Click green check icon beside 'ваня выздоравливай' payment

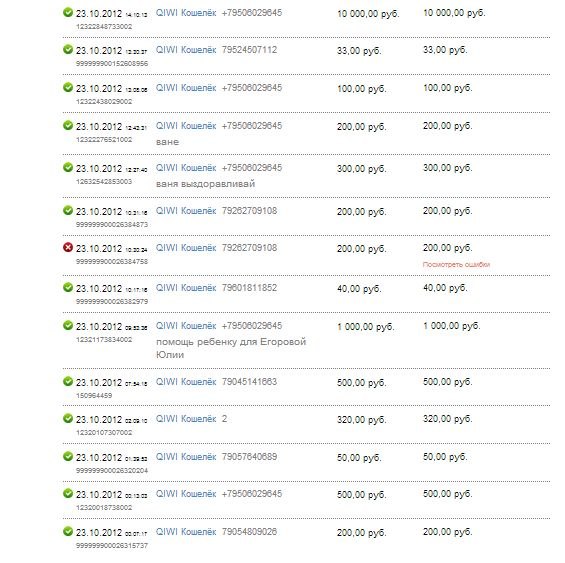pyautogui.click(x=68, y=167)
